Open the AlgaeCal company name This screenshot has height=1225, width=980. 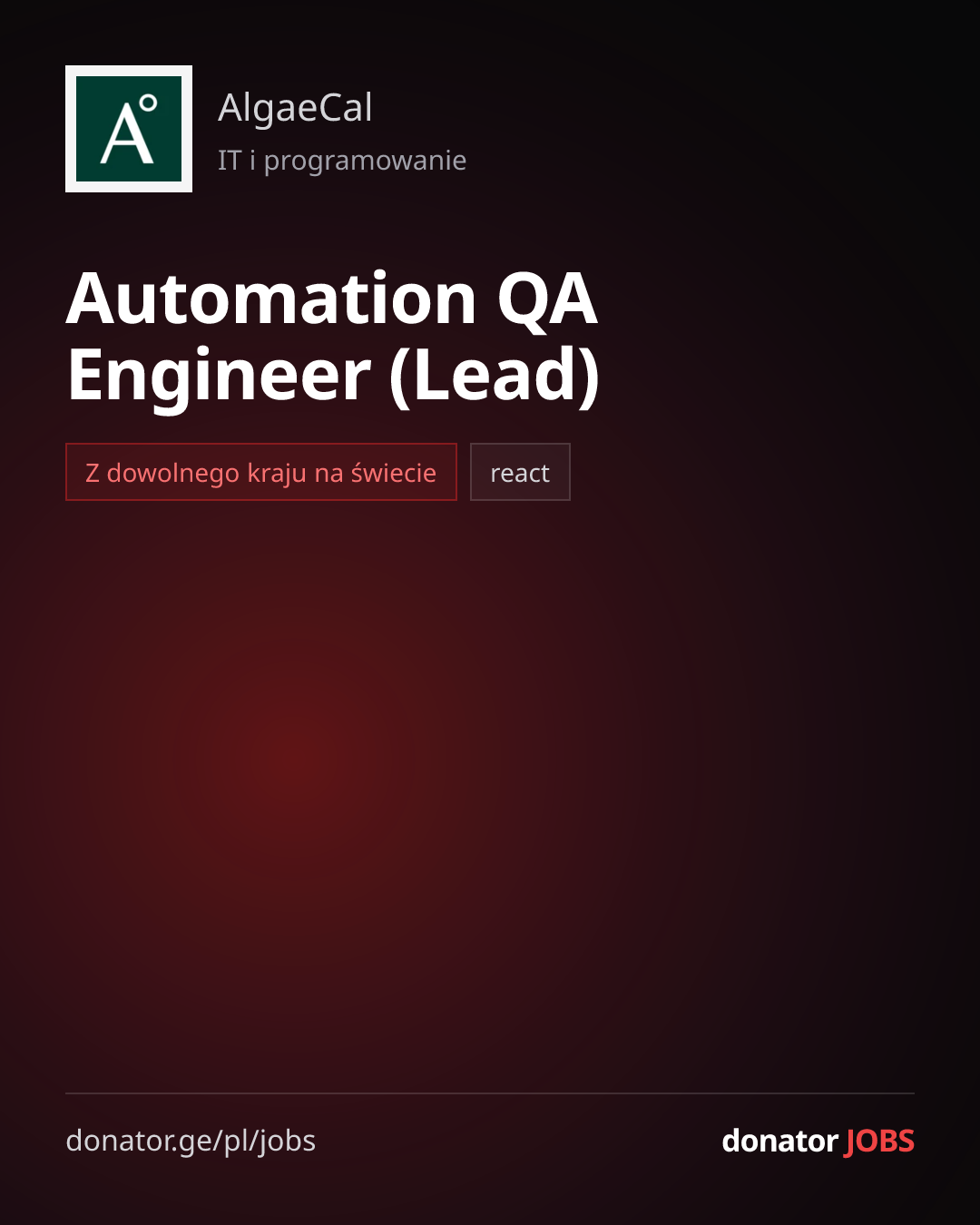(295, 108)
